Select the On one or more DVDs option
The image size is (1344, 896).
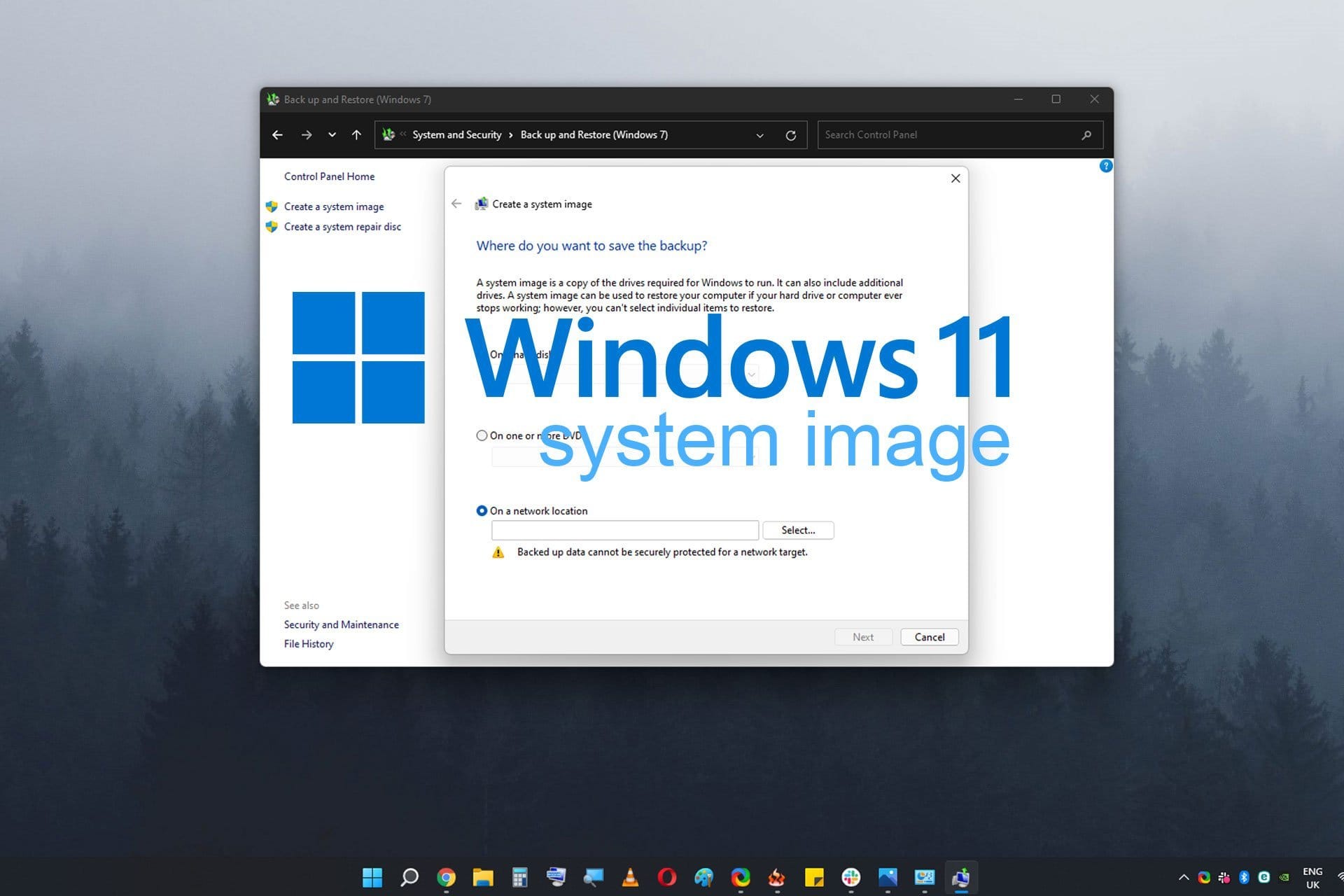(x=482, y=435)
